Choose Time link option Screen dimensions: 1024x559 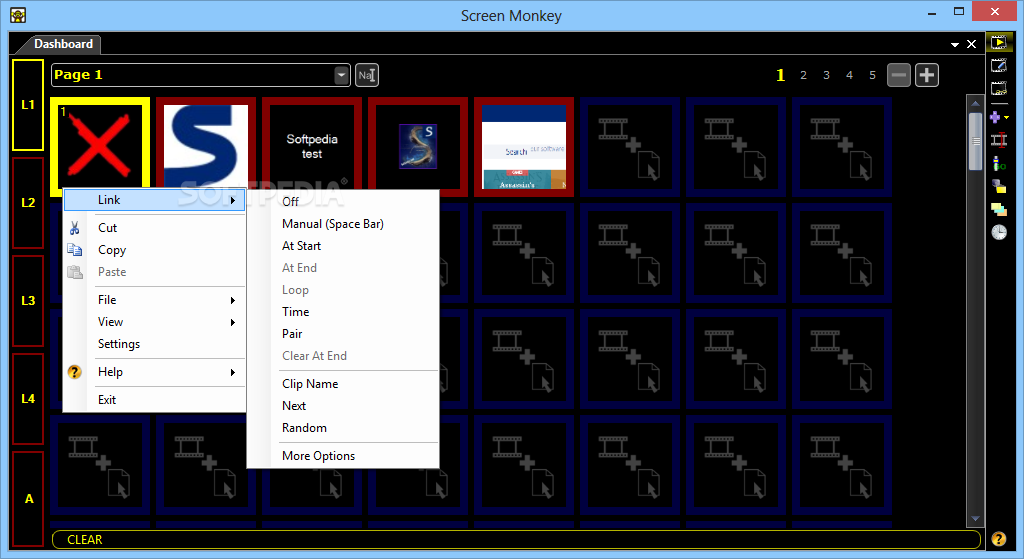coord(343,312)
